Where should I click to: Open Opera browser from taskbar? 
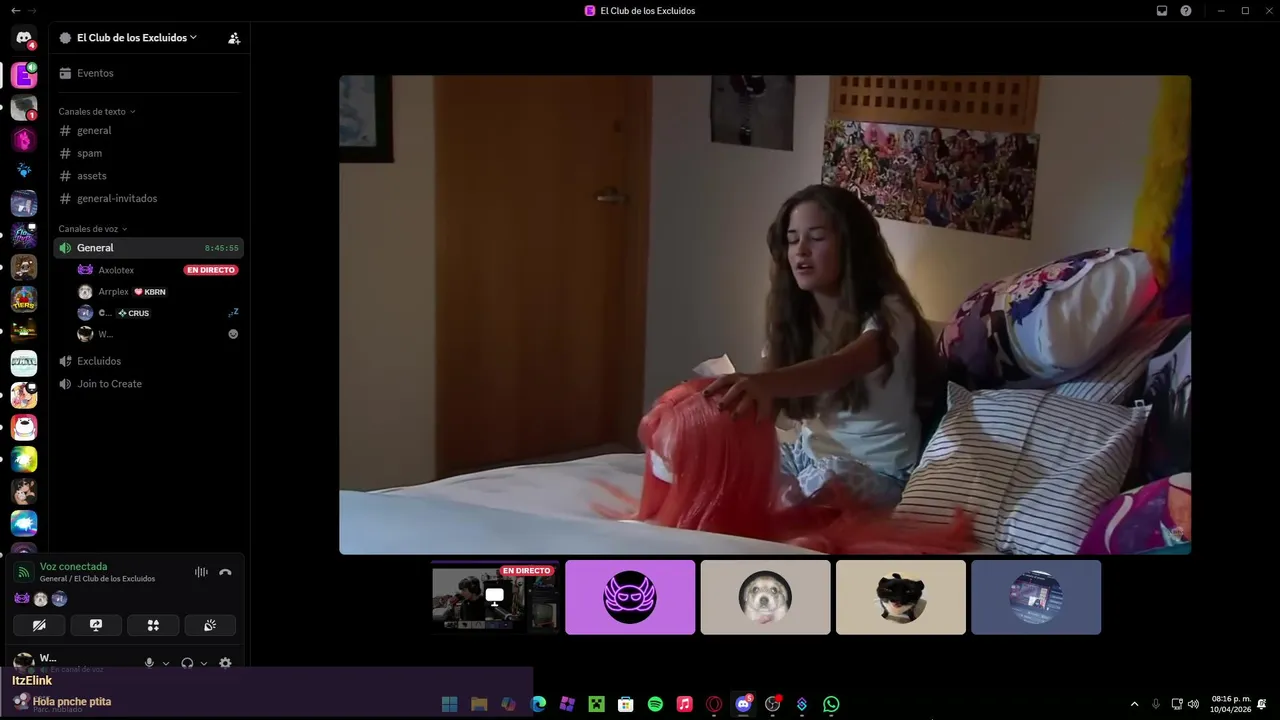714,704
